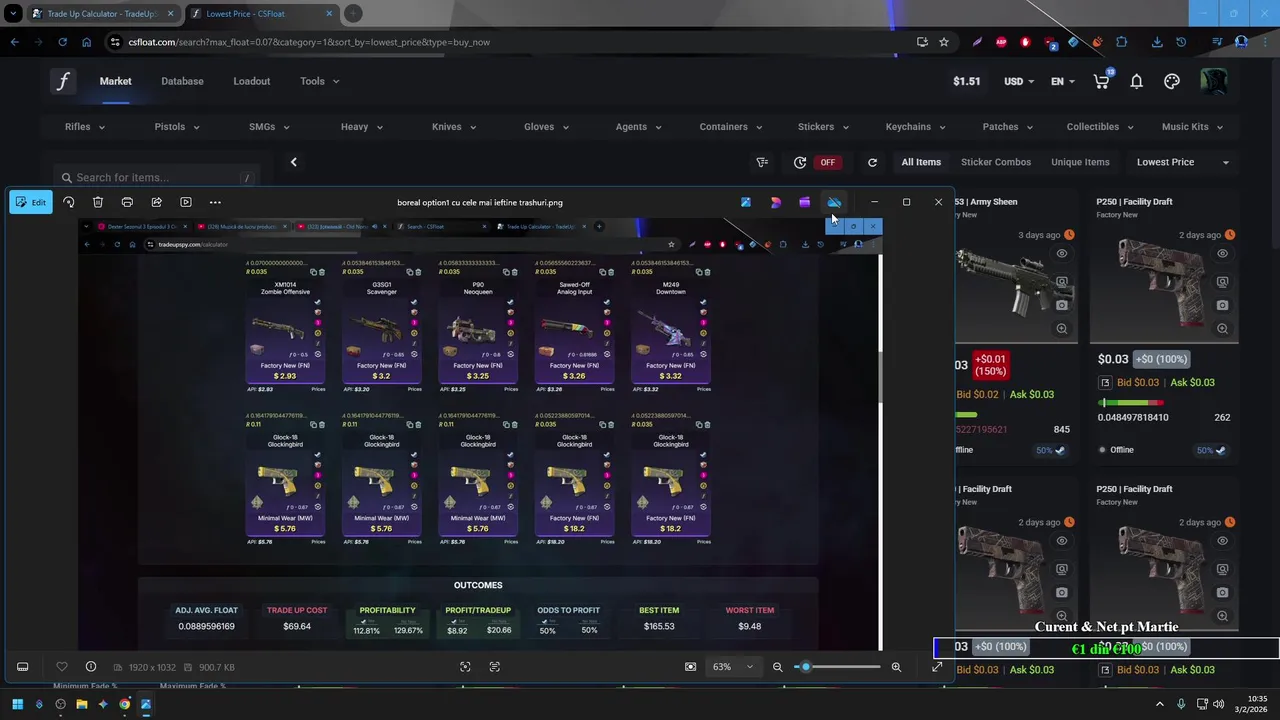Screen dimensions: 1280x720
Task: Open the EN language dropdown
Action: [1062, 81]
